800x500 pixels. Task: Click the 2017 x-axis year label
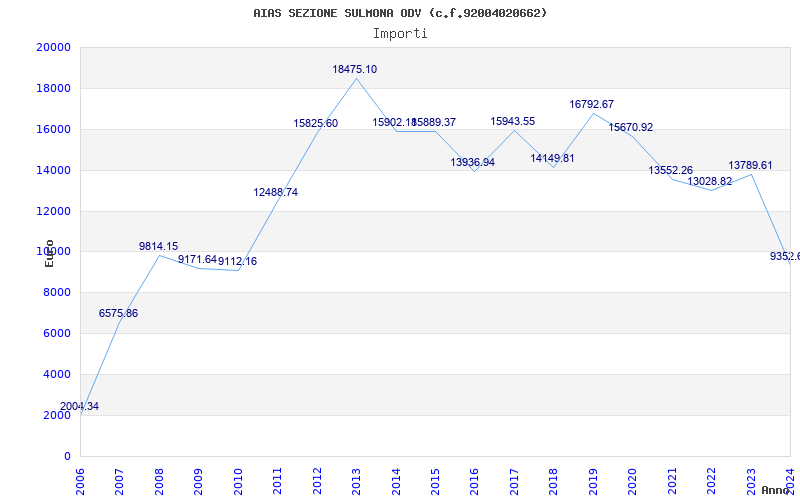tap(514, 481)
